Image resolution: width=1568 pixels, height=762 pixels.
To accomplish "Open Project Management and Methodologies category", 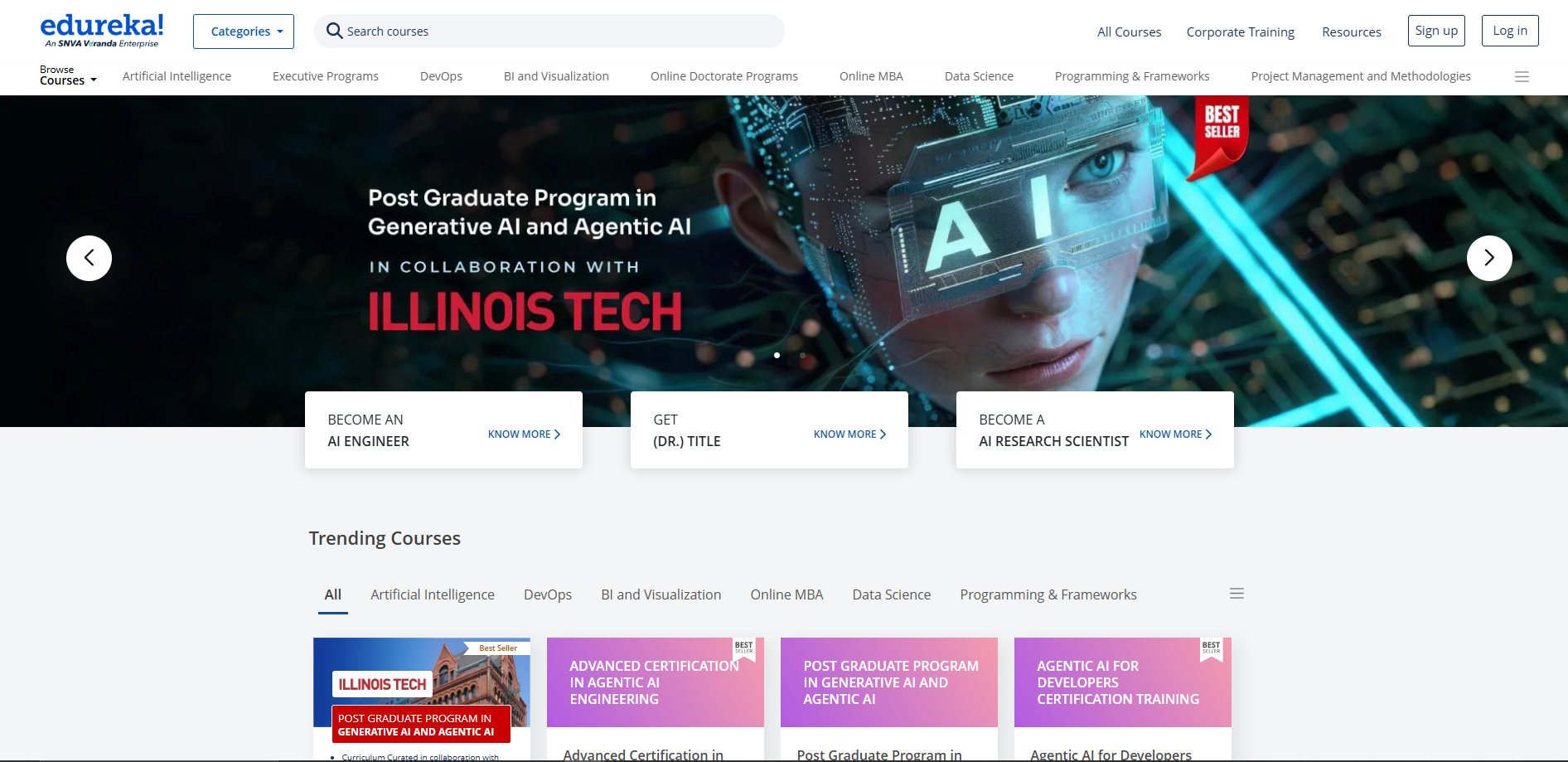I will 1361,76.
